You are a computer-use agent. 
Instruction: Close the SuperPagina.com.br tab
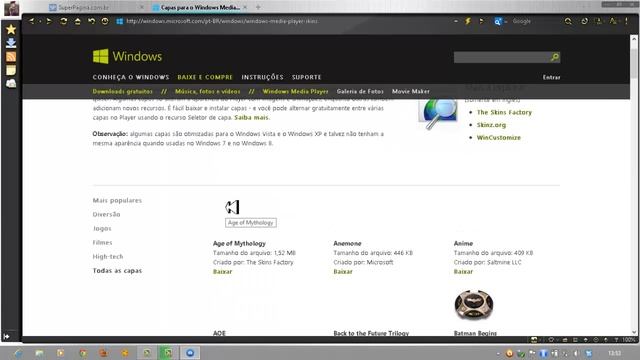tap(142, 7)
